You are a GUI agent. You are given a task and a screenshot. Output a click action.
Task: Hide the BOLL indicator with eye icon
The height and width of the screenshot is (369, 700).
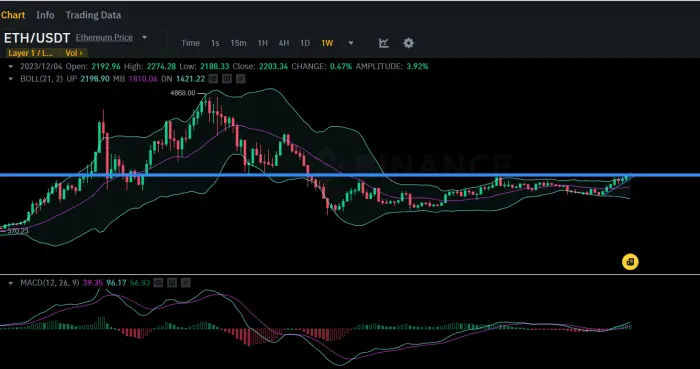(213, 79)
